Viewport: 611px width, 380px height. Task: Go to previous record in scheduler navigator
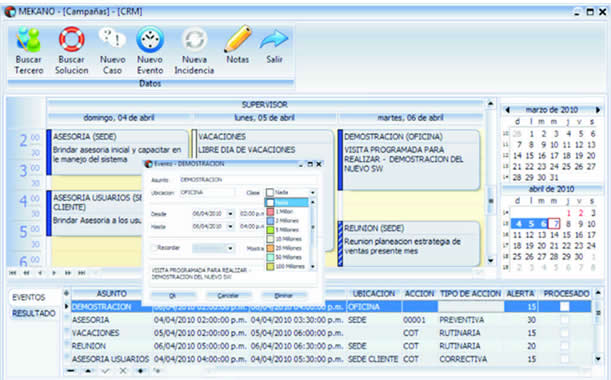40,273
